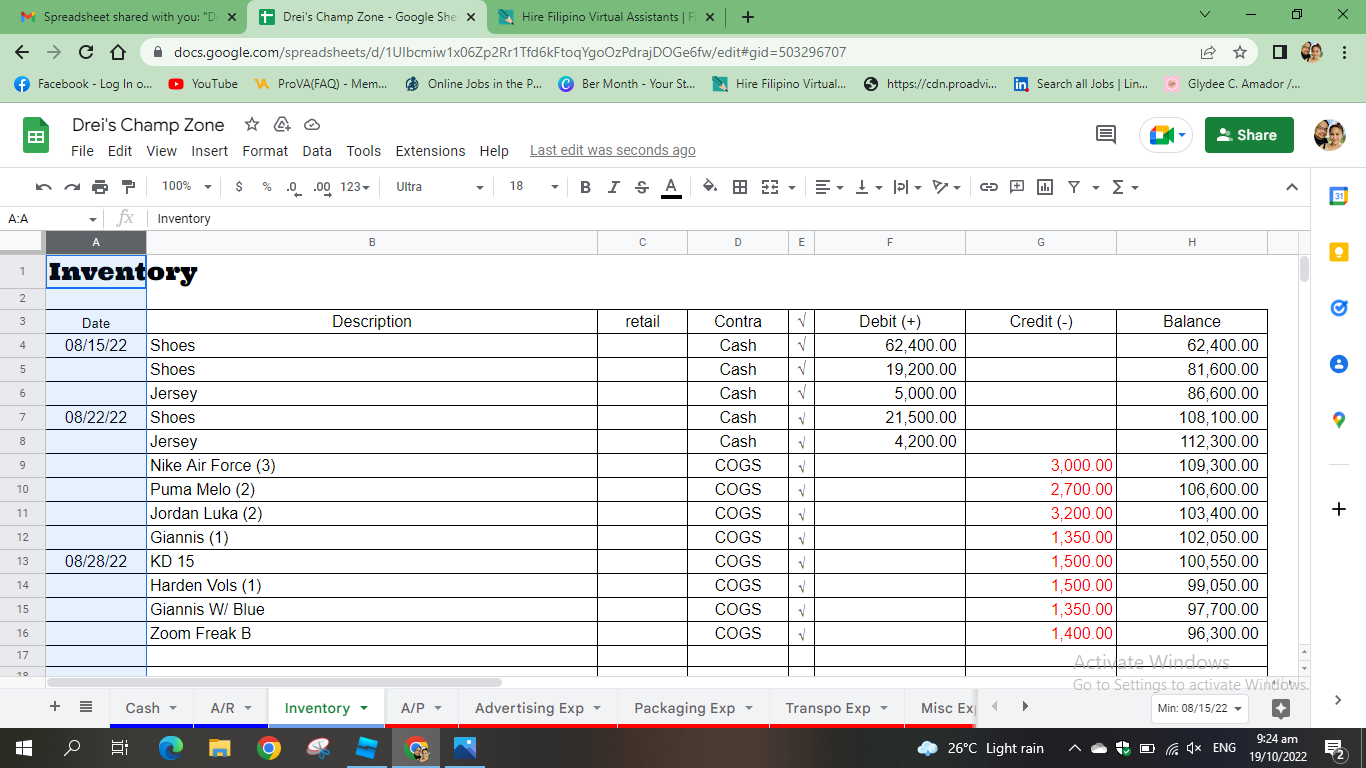Open the File menu

coord(83,151)
